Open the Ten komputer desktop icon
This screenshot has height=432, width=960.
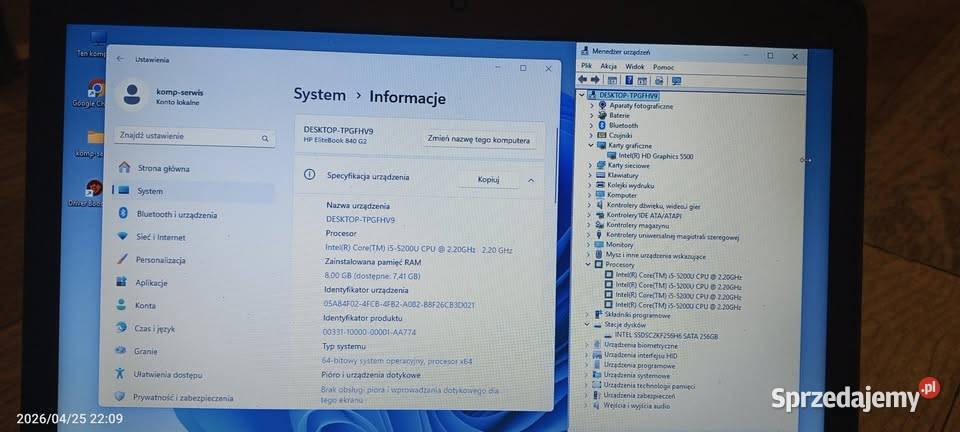pos(97,39)
